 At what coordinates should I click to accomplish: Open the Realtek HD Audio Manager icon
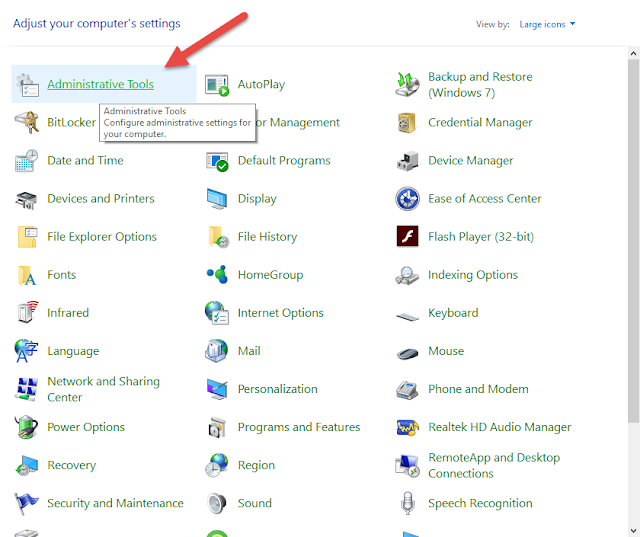(x=408, y=428)
